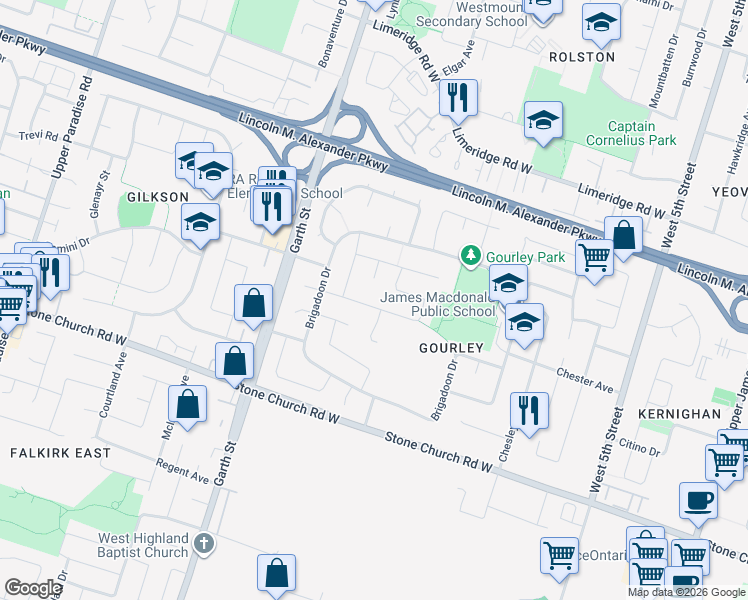Open the Google logo link
The image size is (748, 600).
coord(33,588)
